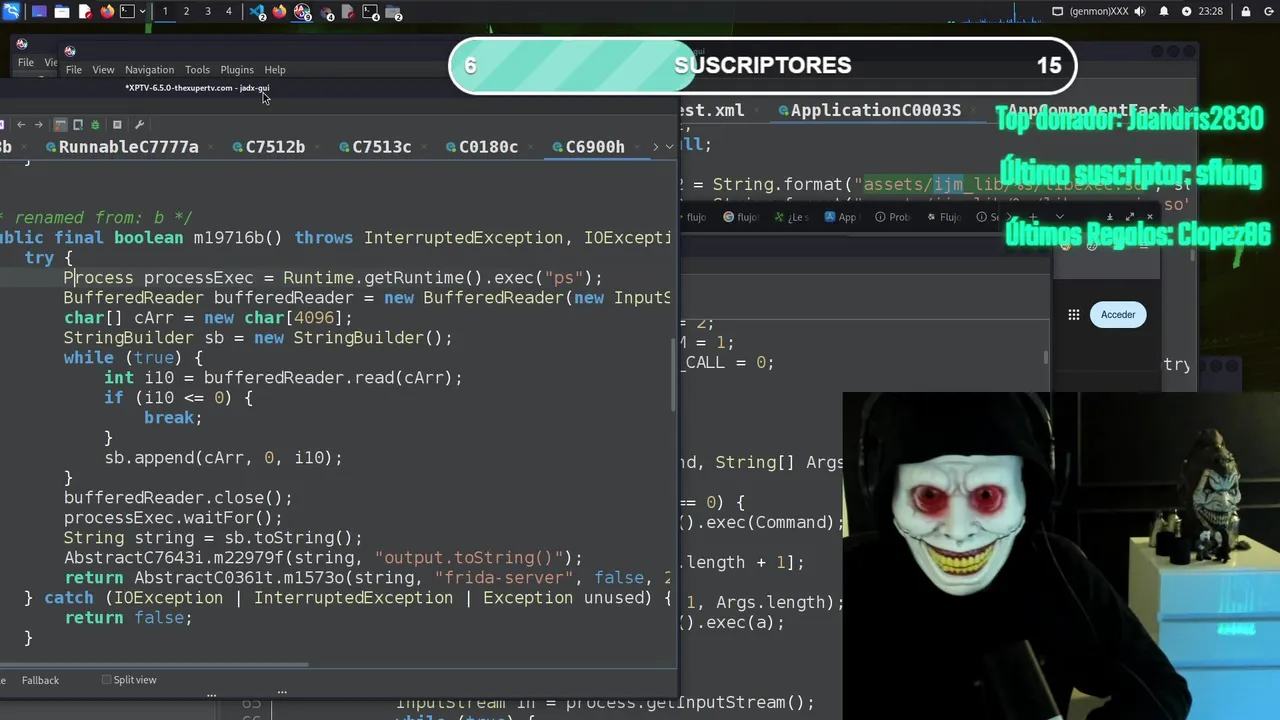Click the highlighted toolbar icon left of the bug

60,125
